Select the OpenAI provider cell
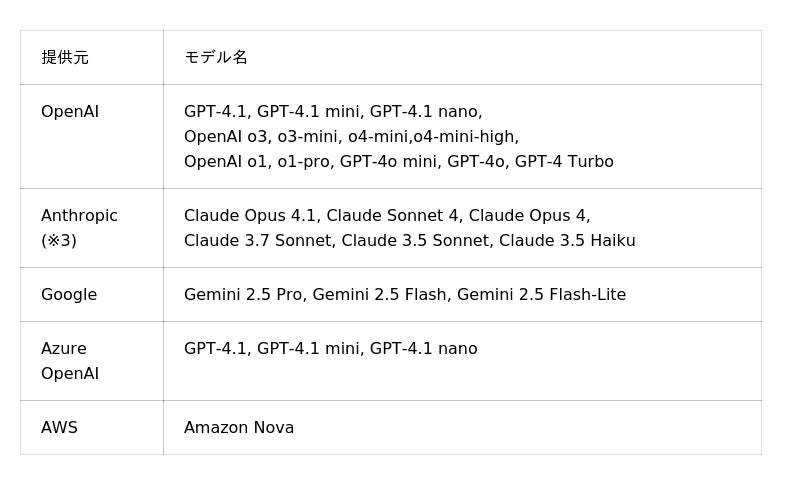Image resolution: width=800 pixels, height=485 pixels. [70, 112]
